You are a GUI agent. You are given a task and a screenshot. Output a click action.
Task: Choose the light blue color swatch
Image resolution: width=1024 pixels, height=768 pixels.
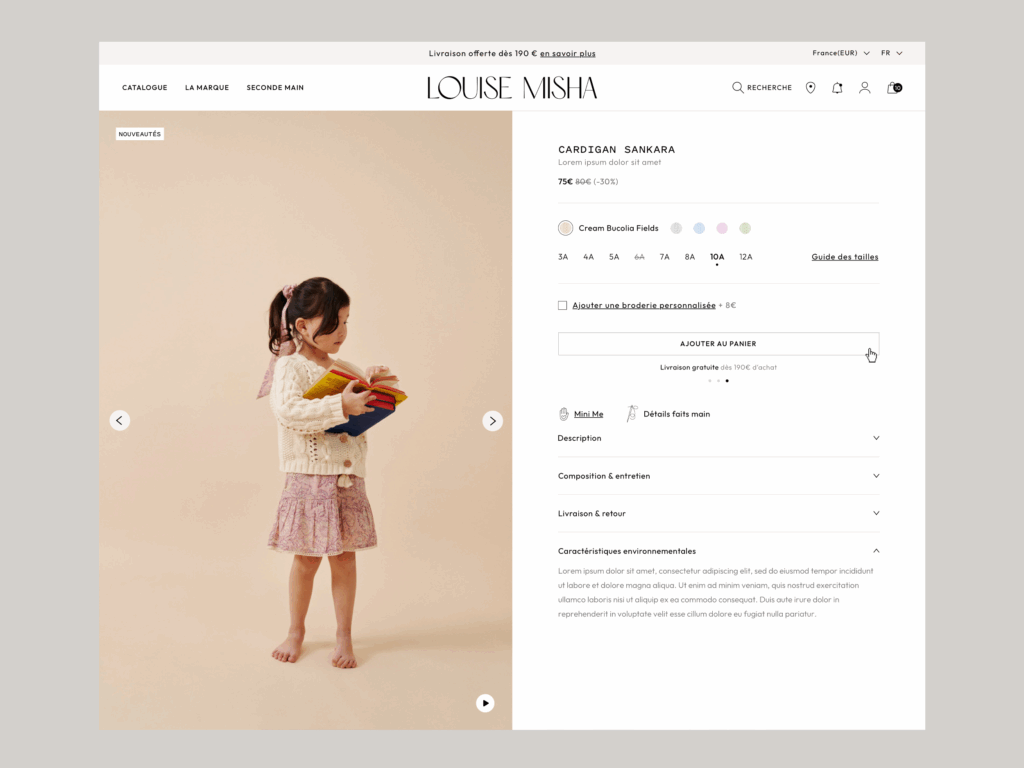[699, 228]
